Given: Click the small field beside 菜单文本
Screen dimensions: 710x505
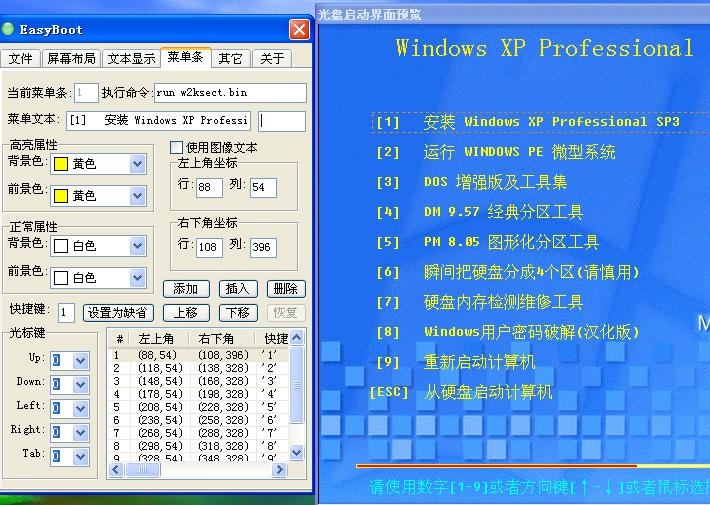Looking at the screenshot, I should 282,121.
